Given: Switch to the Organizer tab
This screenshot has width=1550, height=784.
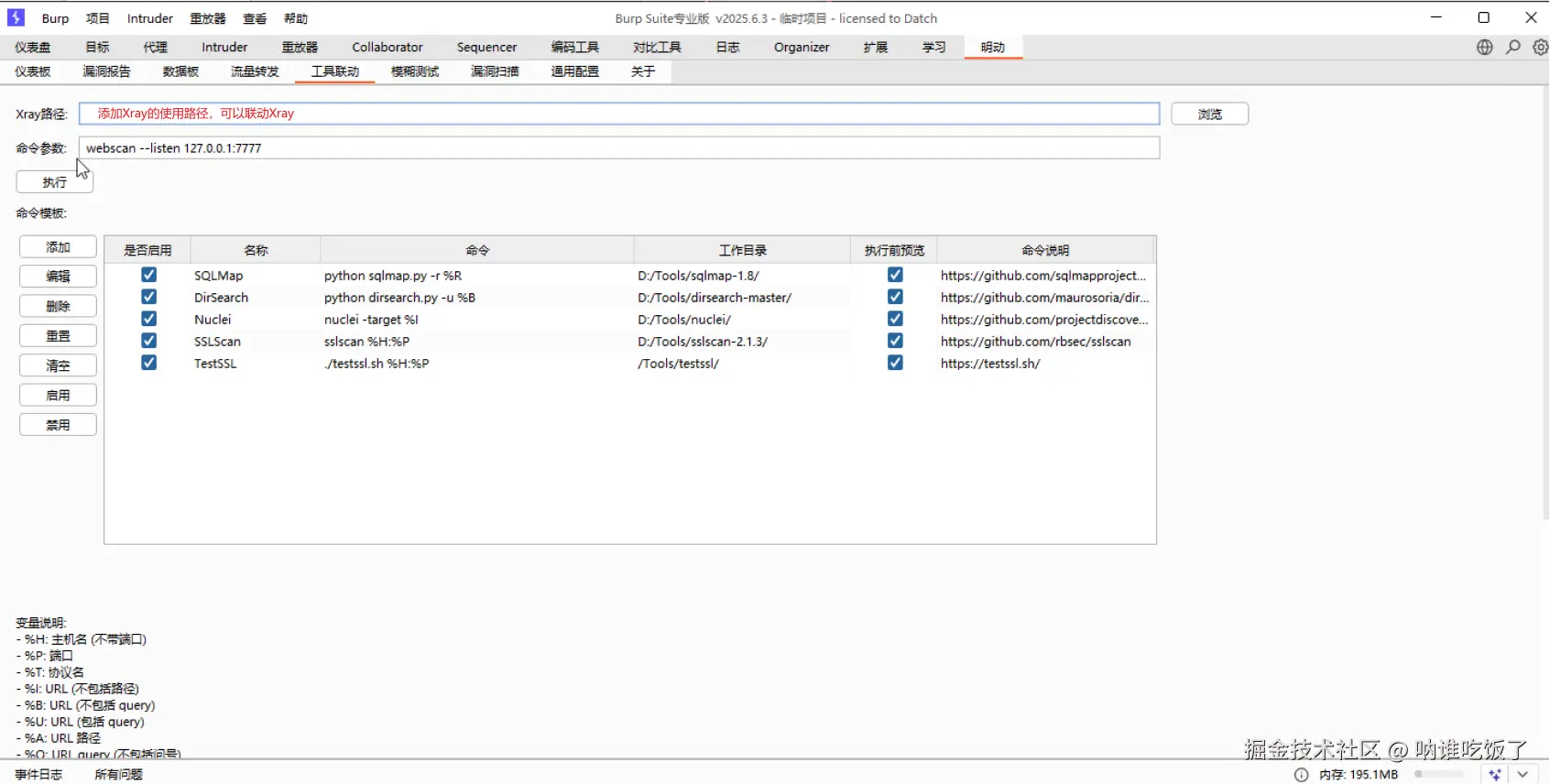Looking at the screenshot, I should point(802,48).
